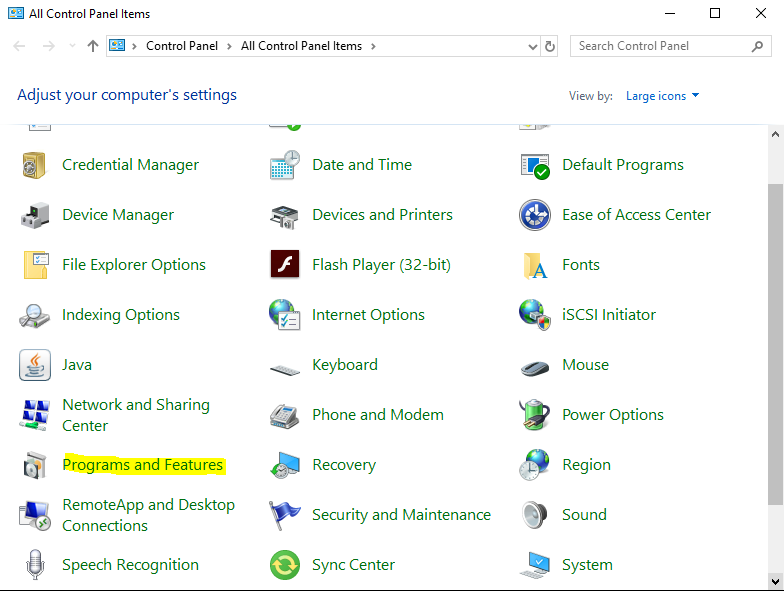Image resolution: width=784 pixels, height=591 pixels.
Task: Refresh the Control Panel view
Action: tap(550, 46)
